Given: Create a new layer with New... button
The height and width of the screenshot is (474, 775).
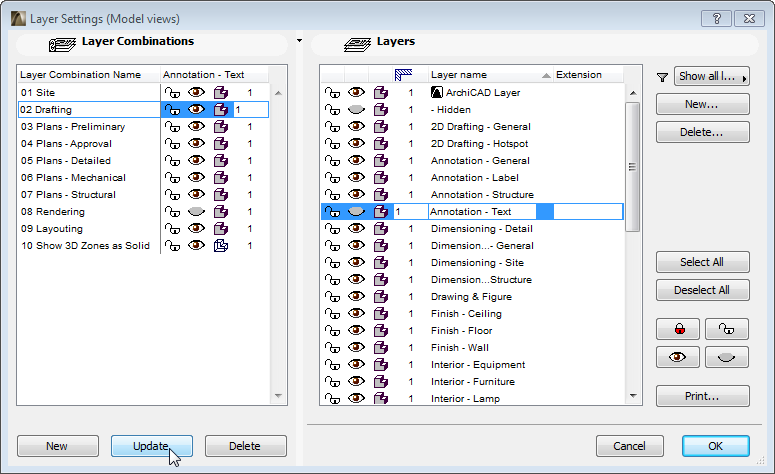Looking at the screenshot, I should 702,104.
